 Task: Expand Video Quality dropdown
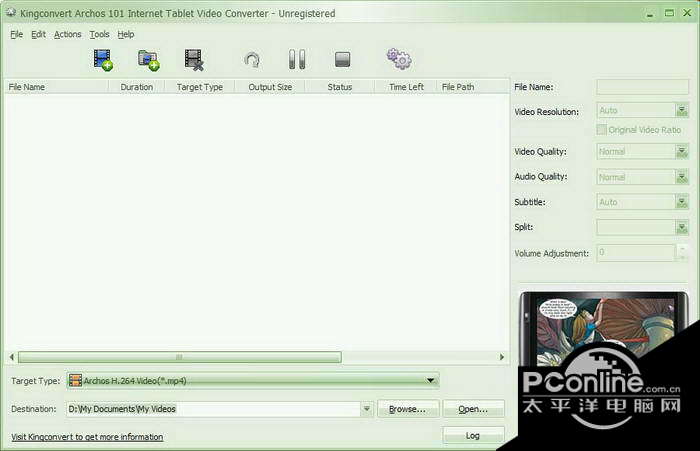681,152
